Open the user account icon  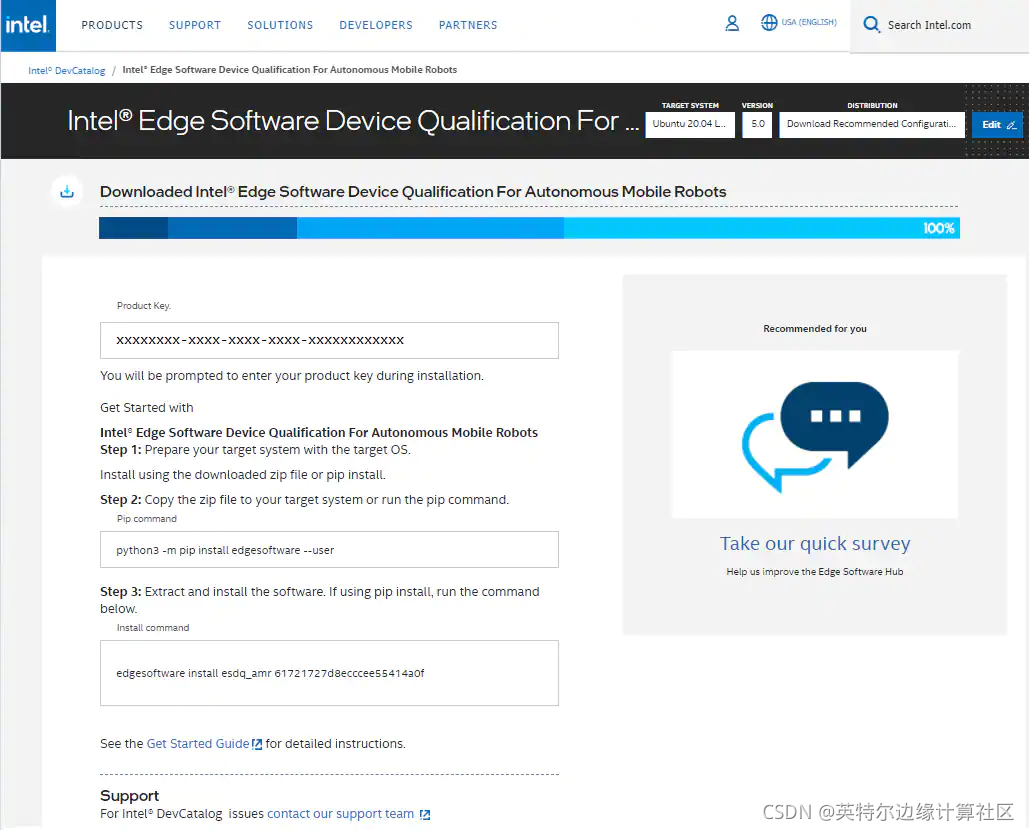(x=732, y=24)
